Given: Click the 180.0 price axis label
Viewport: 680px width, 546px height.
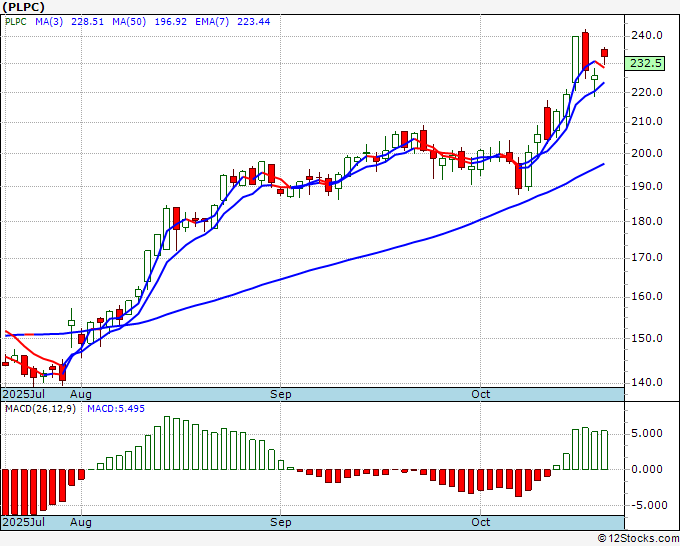Looking at the screenshot, I should click(x=646, y=221).
